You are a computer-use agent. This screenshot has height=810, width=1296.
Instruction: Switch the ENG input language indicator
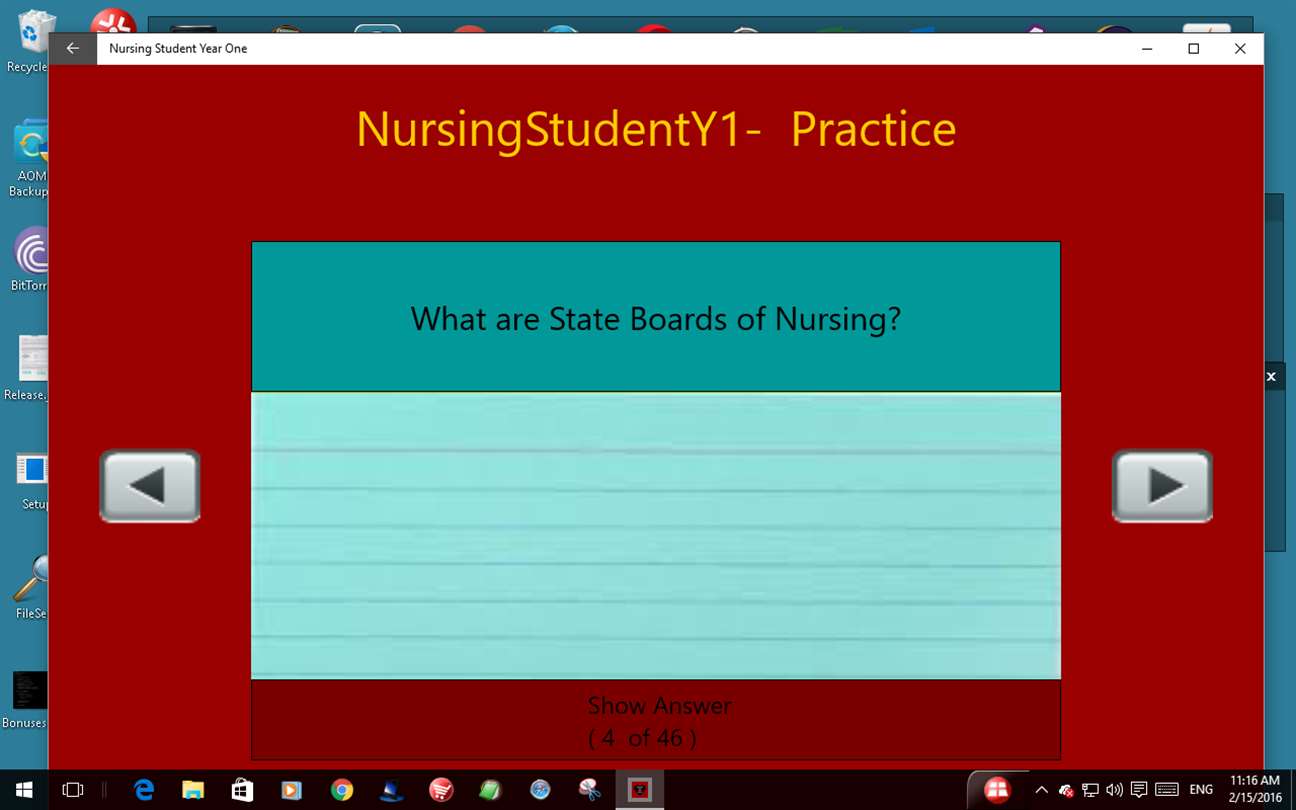[1201, 790]
